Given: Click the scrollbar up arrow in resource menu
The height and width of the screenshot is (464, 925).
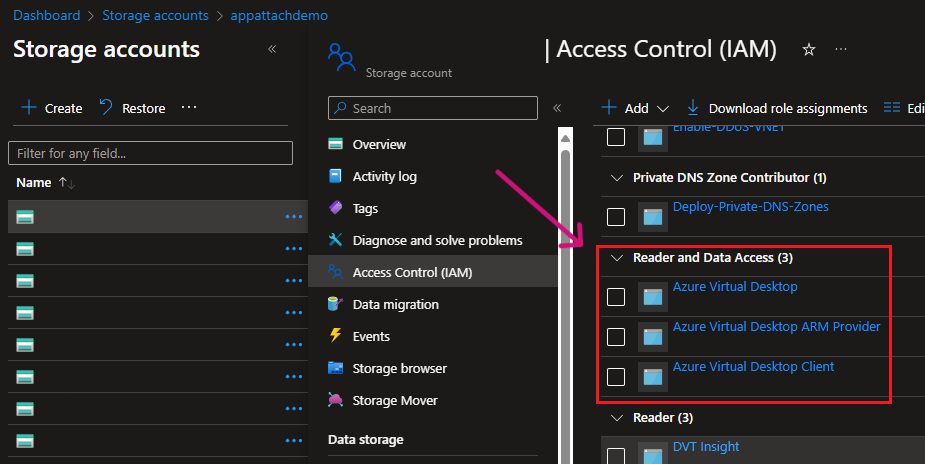Looking at the screenshot, I should click(565, 139).
